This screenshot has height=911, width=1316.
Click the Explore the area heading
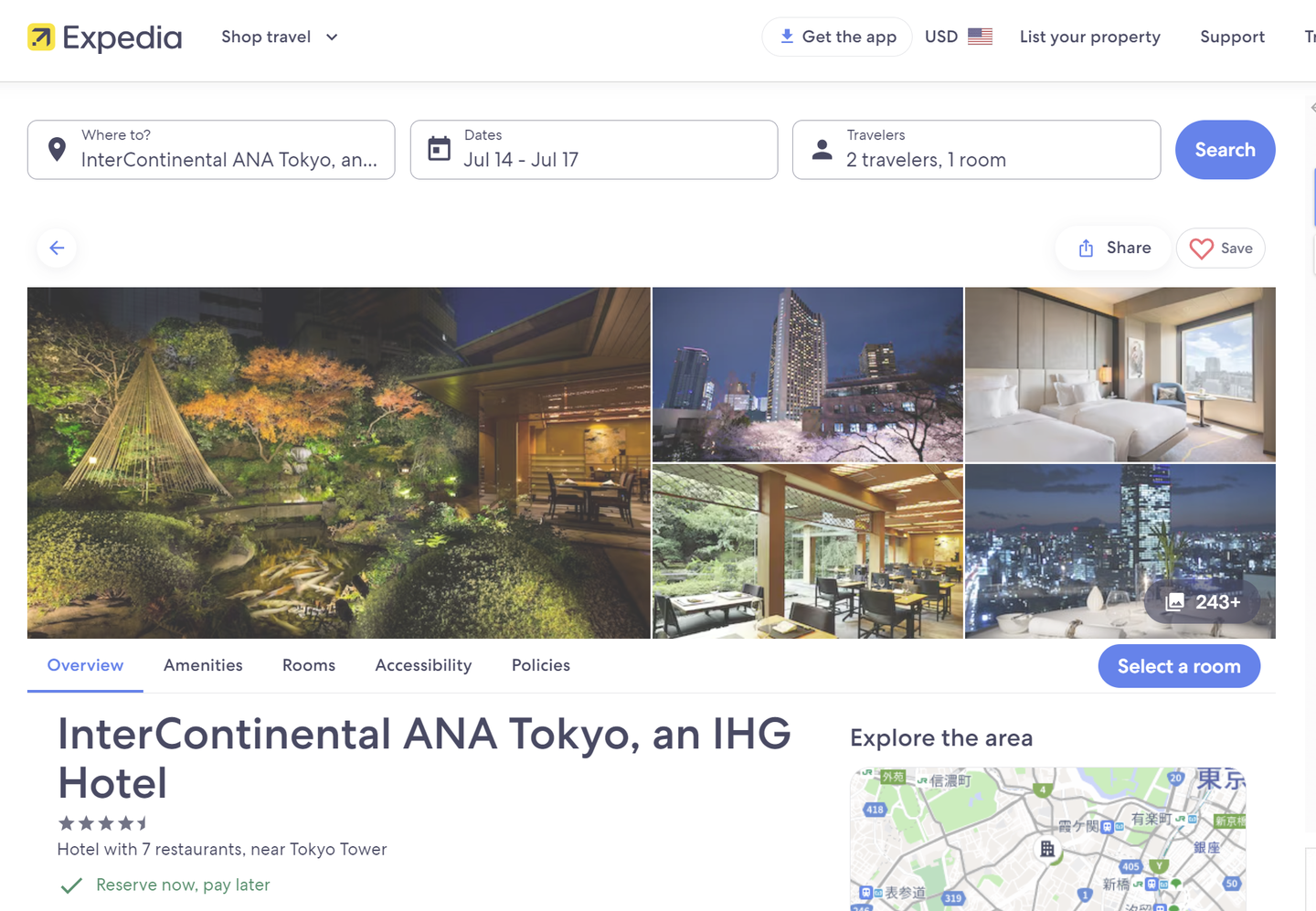(x=941, y=738)
